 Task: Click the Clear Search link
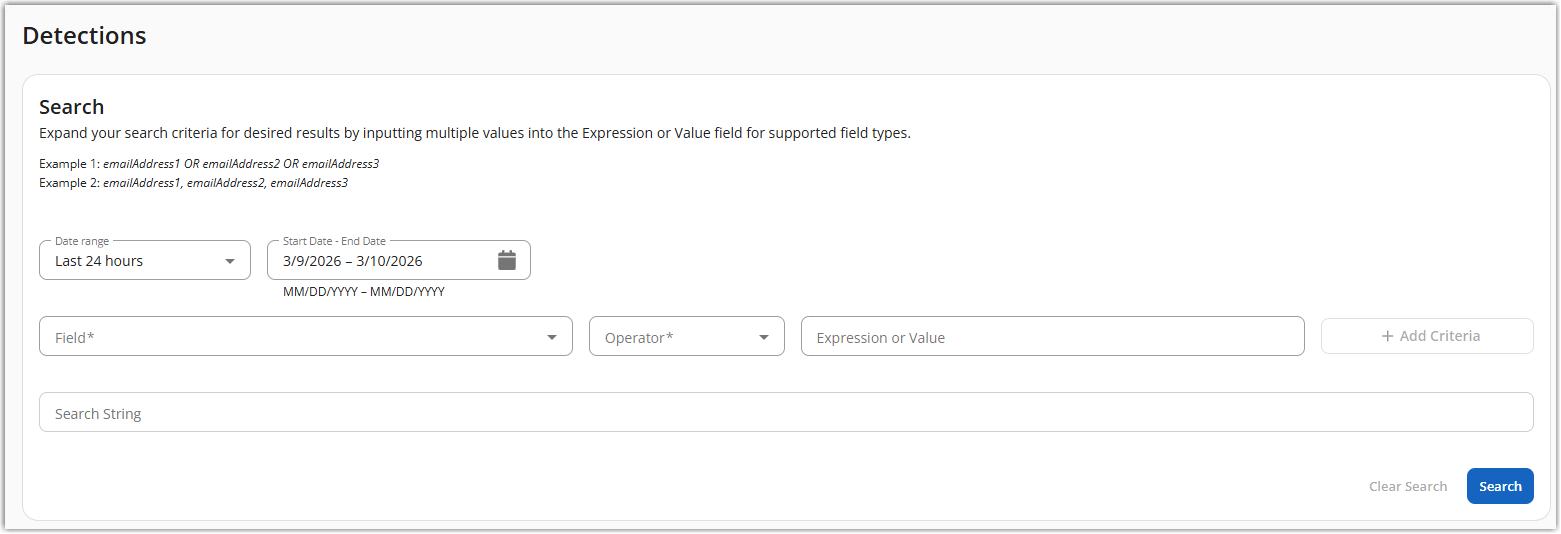pos(1408,487)
